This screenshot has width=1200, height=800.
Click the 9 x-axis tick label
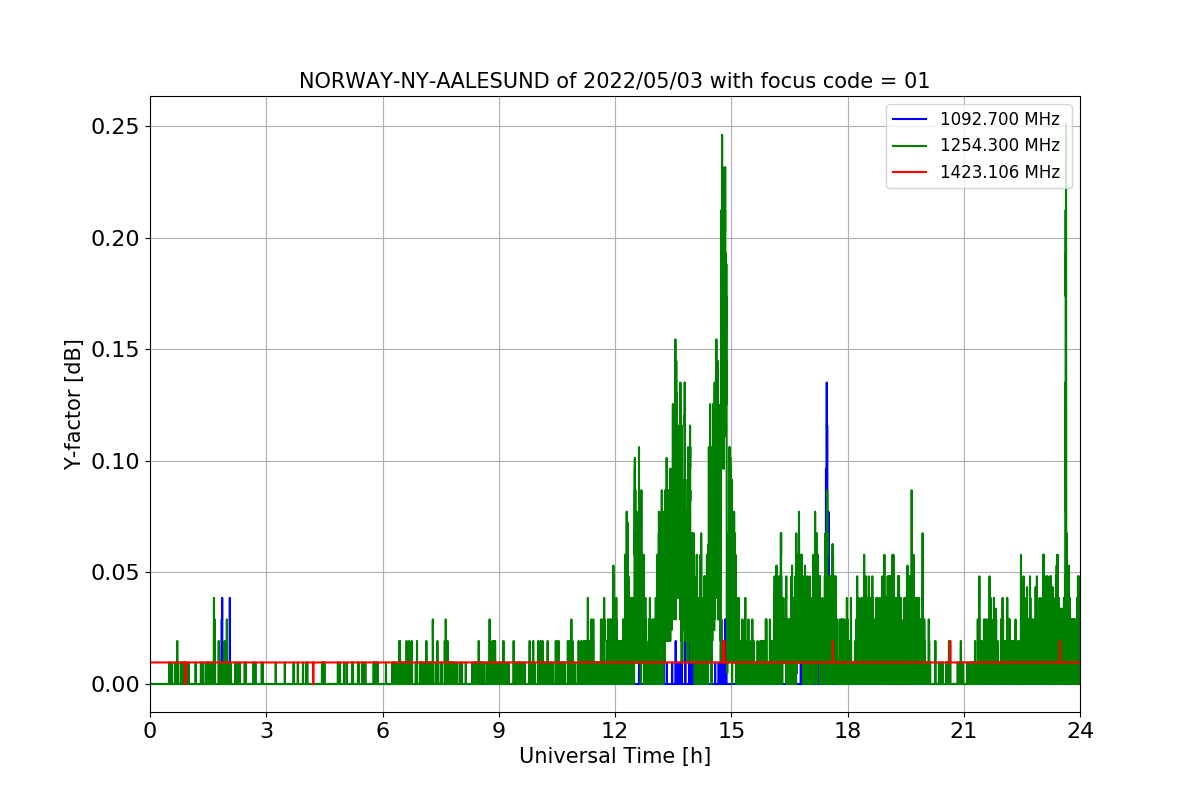[x=499, y=730]
